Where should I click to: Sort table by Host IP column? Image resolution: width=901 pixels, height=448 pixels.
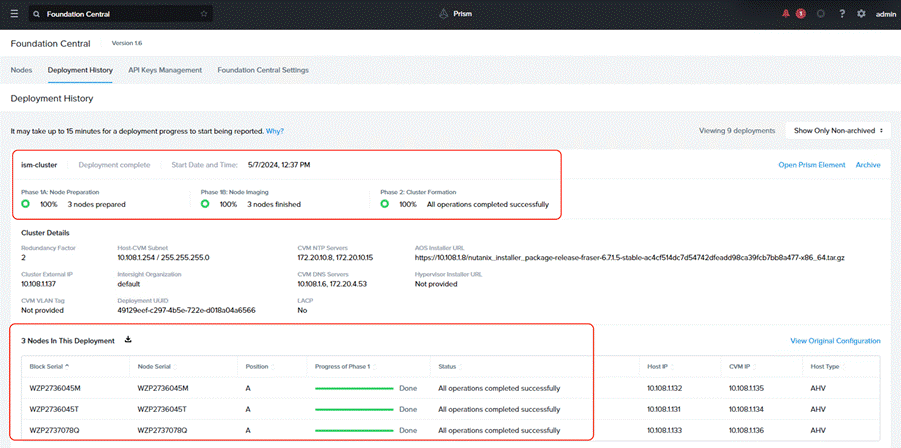point(661,366)
